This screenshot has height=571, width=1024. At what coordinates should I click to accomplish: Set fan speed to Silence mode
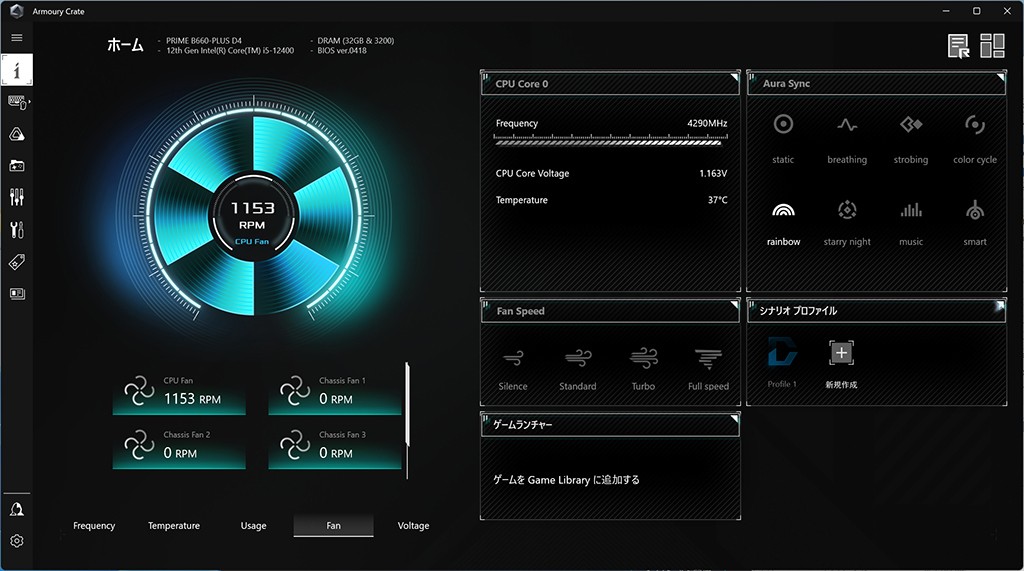(x=513, y=359)
